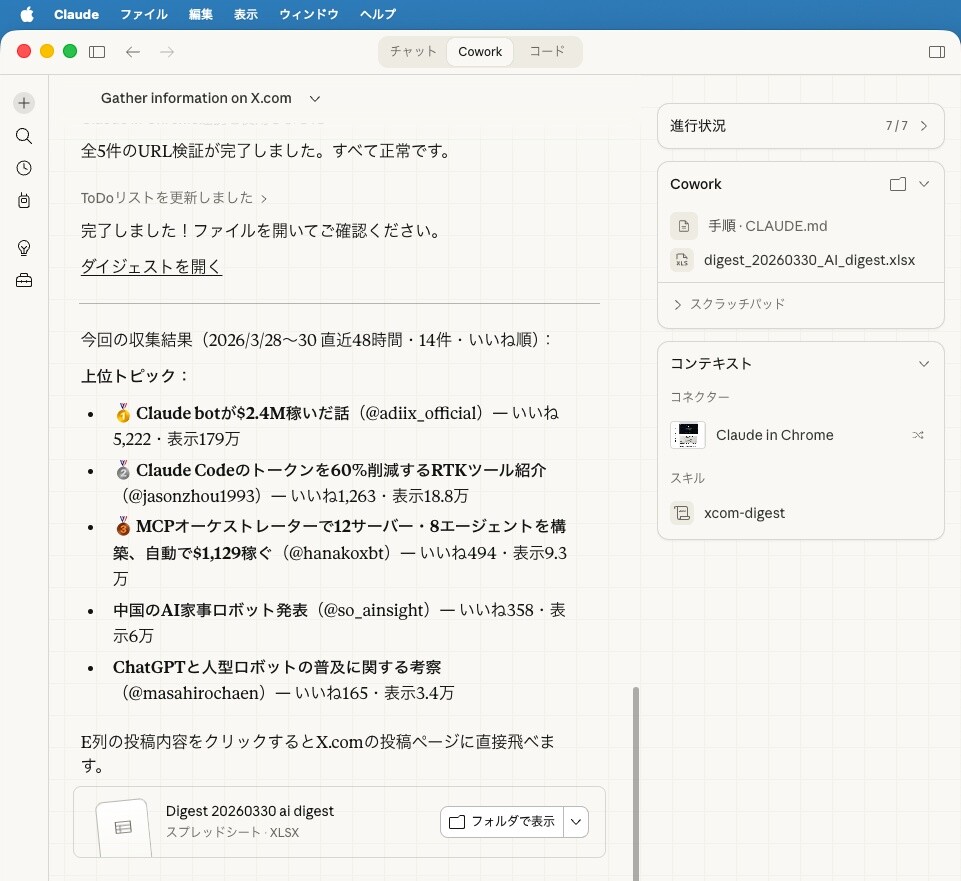
Task: Open the ウィンドウ menu
Action: click(309, 14)
